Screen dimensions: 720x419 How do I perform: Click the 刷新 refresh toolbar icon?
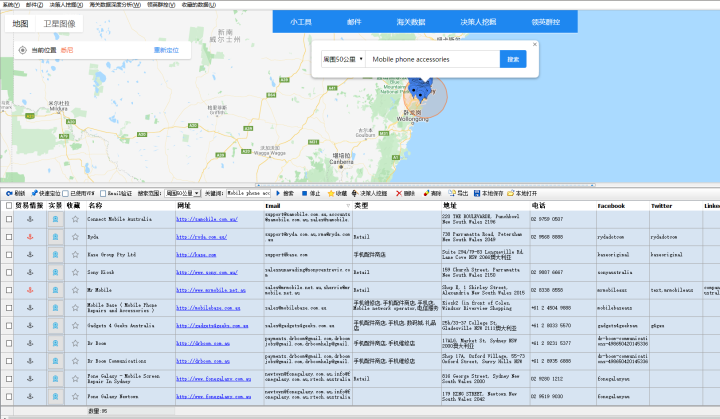tap(9, 193)
